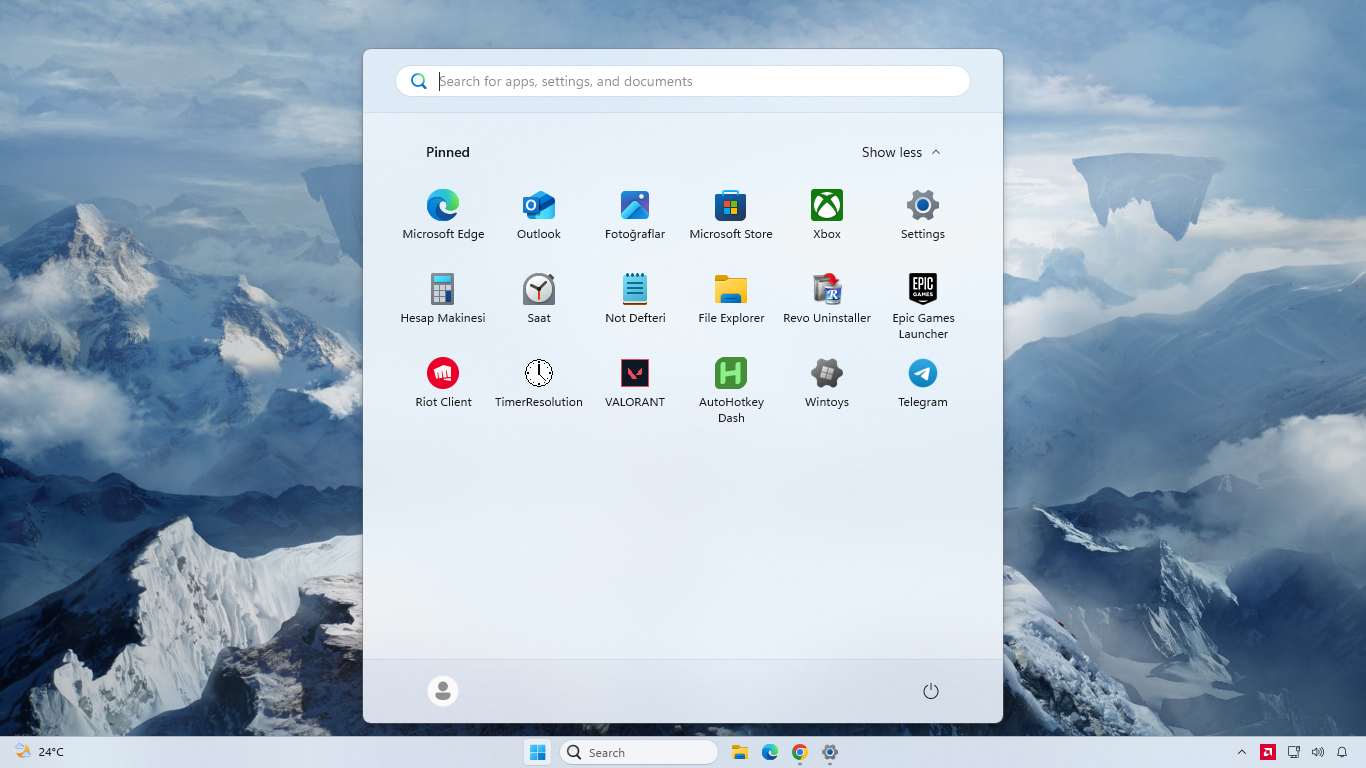1366x768 pixels.
Task: Click the taskbar Search box
Action: pos(638,752)
